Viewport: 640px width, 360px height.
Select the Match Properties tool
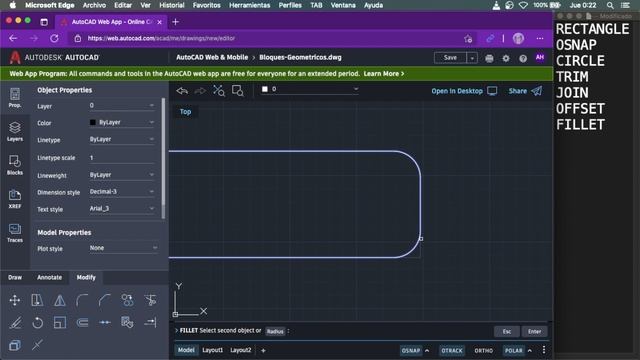point(127,322)
